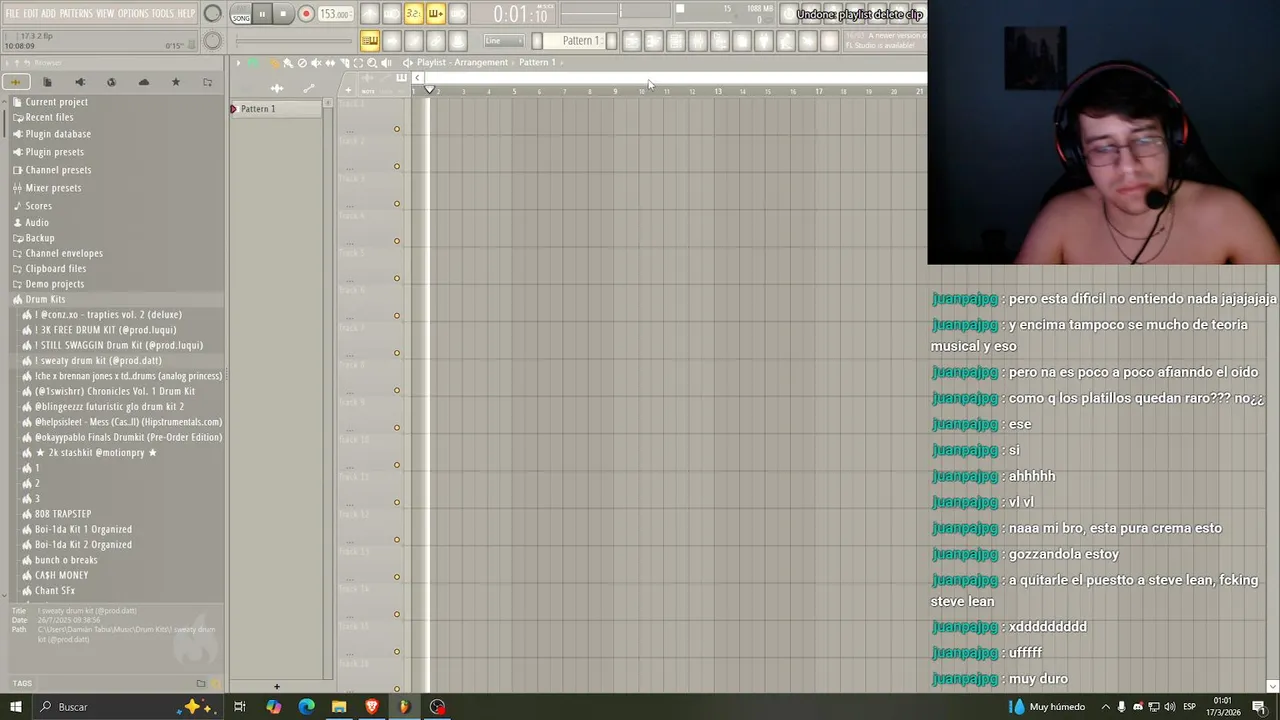1280x720 pixels.
Task: Open File Explorer from the taskbar
Action: click(339, 707)
